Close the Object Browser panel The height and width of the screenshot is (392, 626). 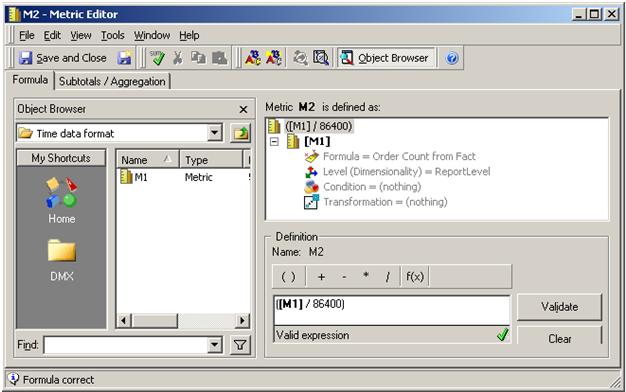(x=243, y=109)
